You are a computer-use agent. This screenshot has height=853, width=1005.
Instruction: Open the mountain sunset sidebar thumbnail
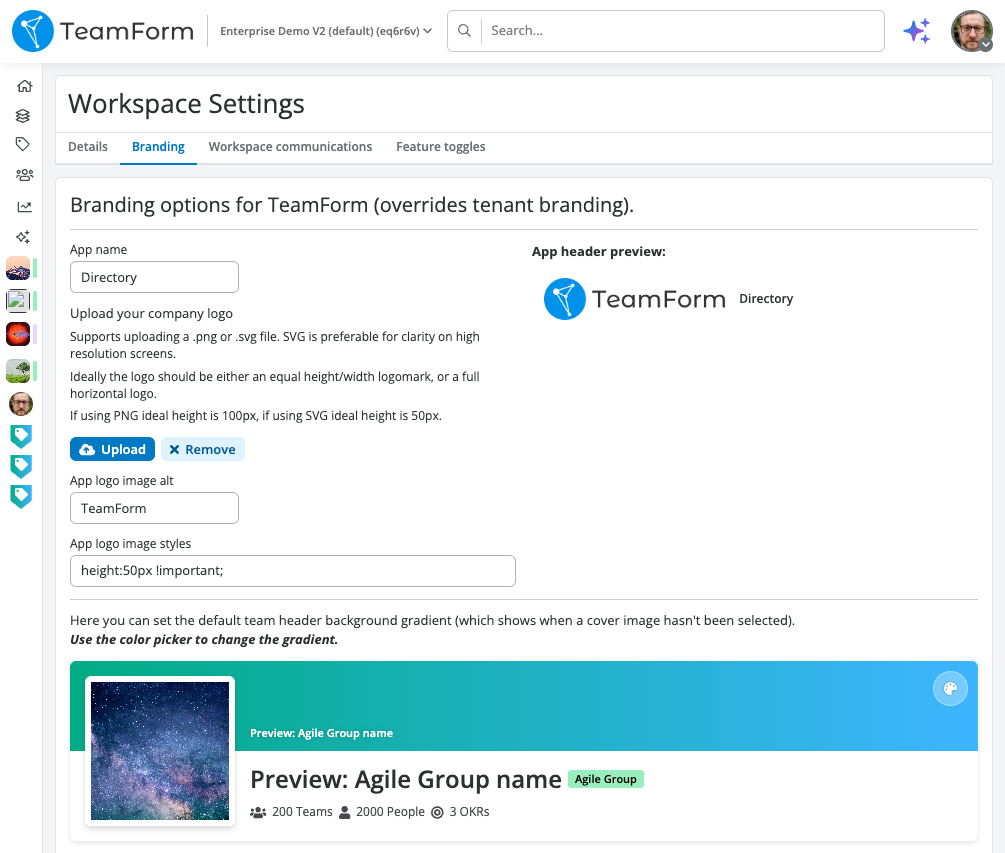pos(18,268)
